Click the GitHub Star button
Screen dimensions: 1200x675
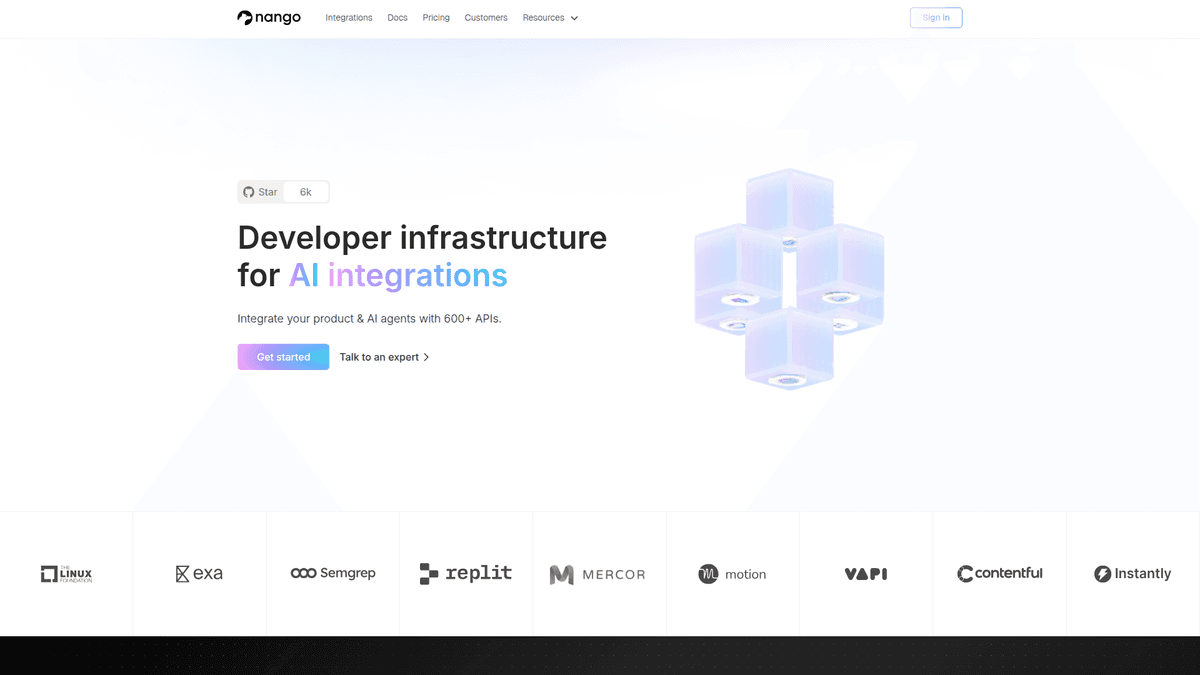(261, 192)
